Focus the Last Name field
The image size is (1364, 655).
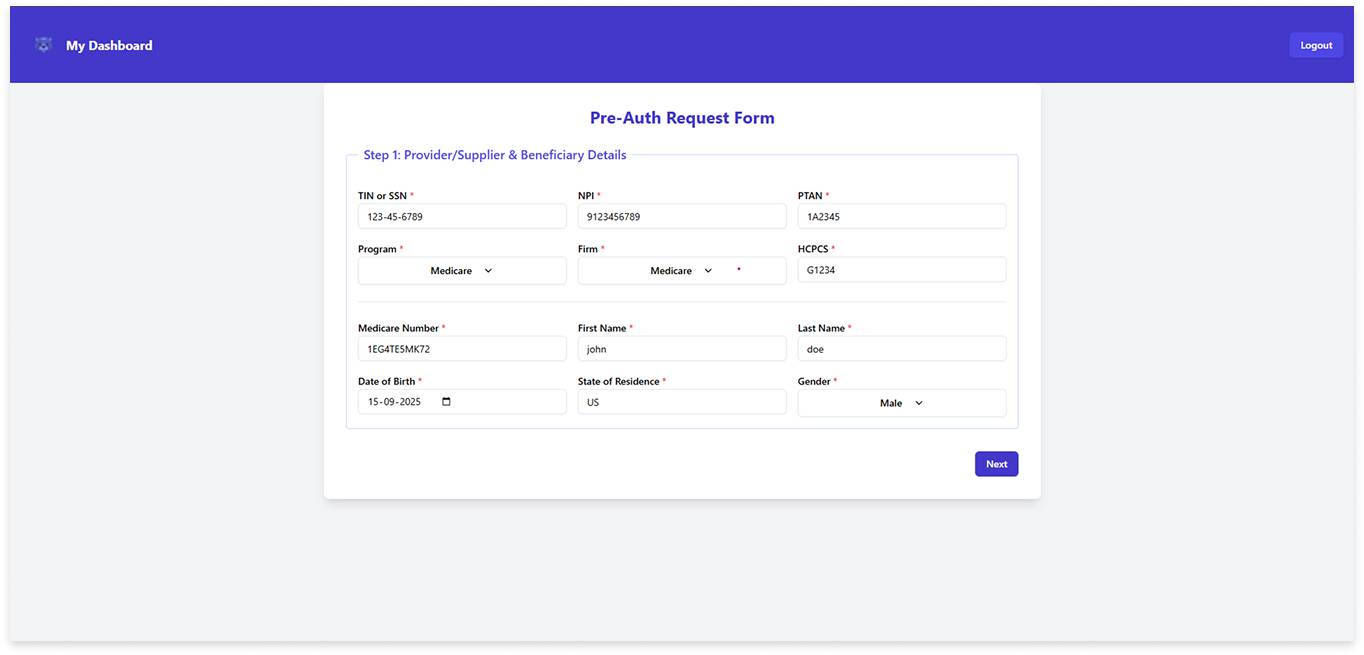point(902,349)
